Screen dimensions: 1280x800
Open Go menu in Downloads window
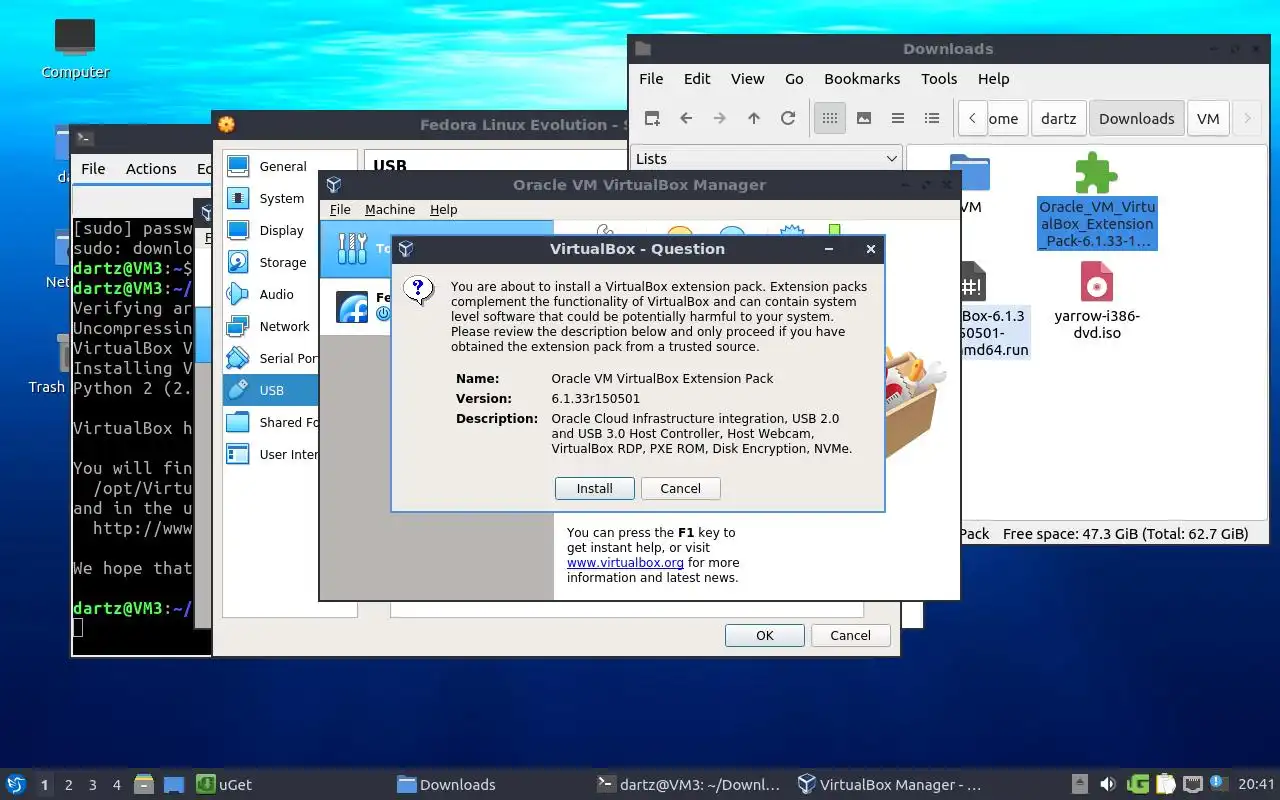tap(794, 79)
